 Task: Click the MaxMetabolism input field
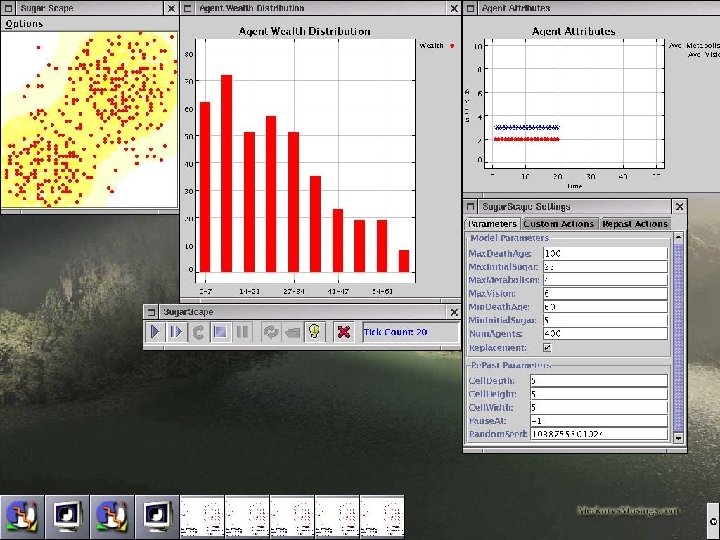[605, 280]
